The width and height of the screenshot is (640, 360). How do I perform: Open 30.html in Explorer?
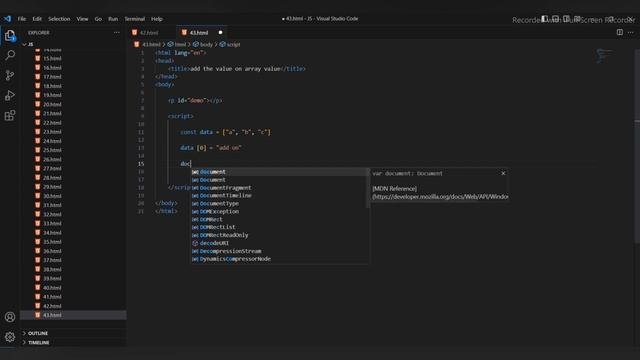tap(52, 196)
